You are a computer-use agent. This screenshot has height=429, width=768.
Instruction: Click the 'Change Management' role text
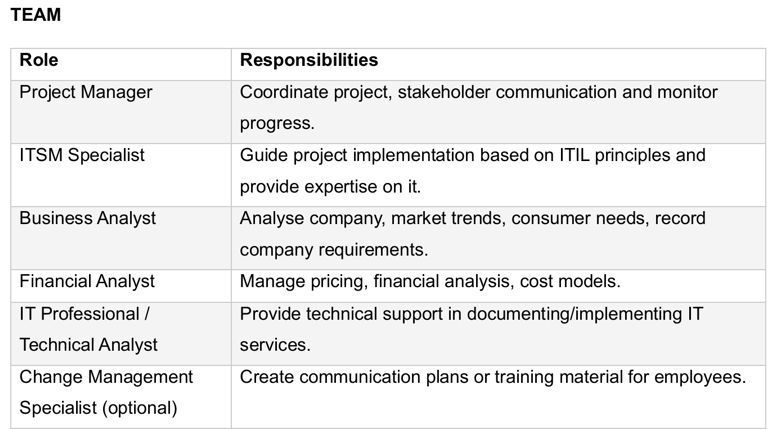coord(106,377)
